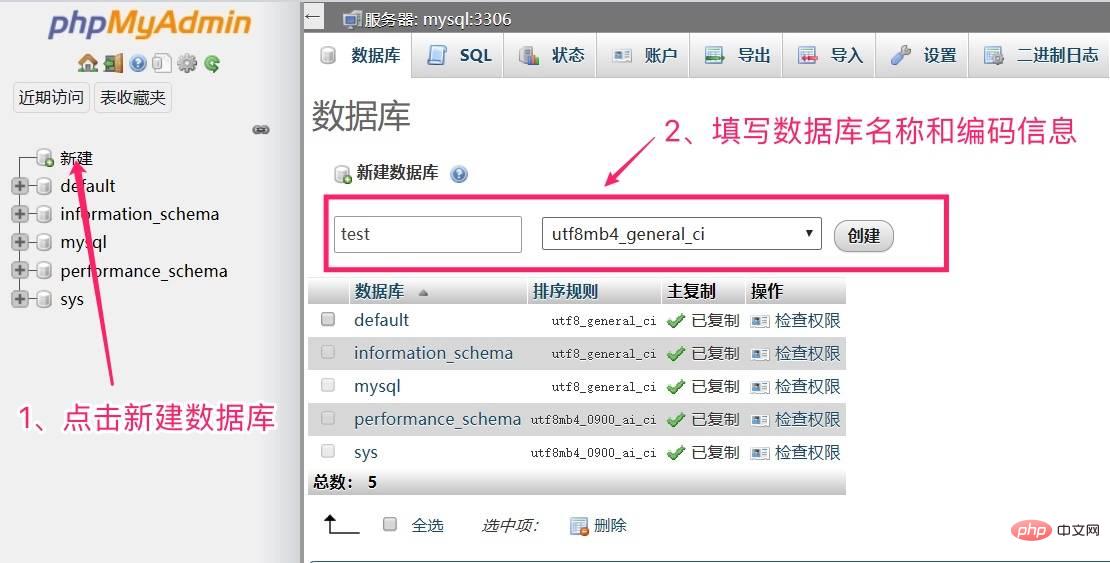Expand the performance_schema tree node
Viewport: 1110px width, 563px height.
coord(20,271)
